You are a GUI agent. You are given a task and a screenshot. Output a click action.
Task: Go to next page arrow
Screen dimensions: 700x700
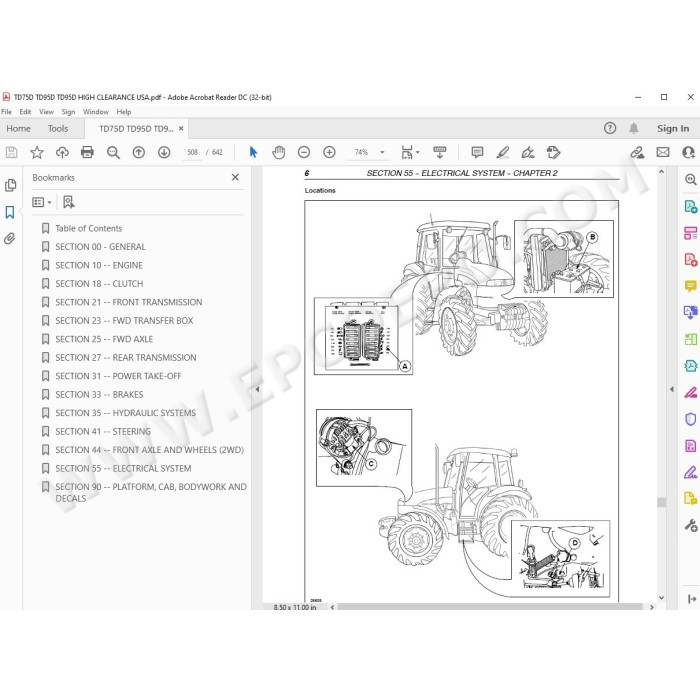[164, 153]
